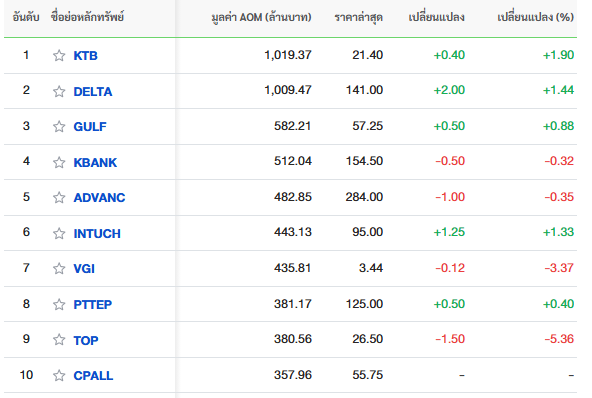Toggle favorite star for DELTA
Viewport: 592px width, 398px height.
(59, 91)
